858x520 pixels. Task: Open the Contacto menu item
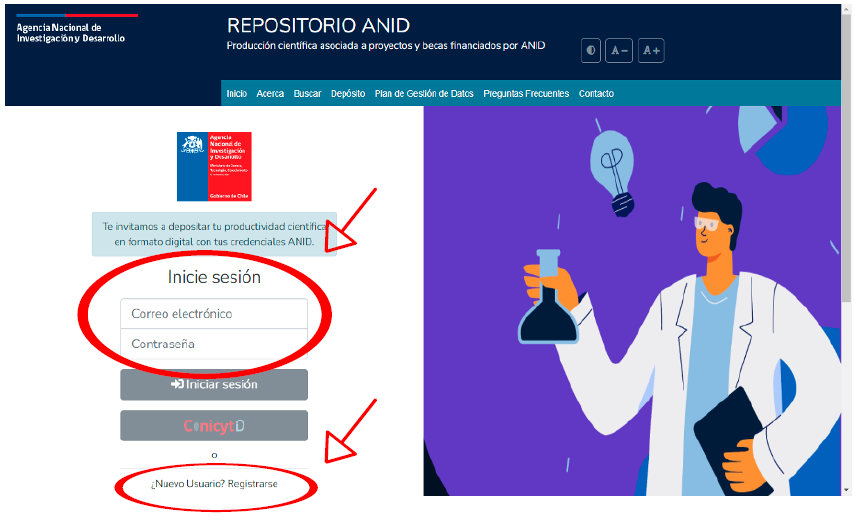(596, 94)
